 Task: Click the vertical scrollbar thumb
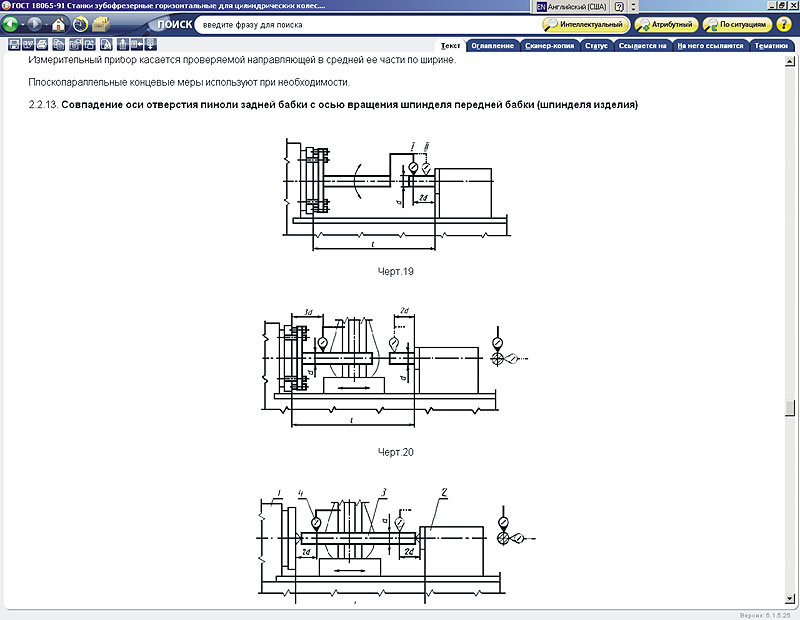790,408
